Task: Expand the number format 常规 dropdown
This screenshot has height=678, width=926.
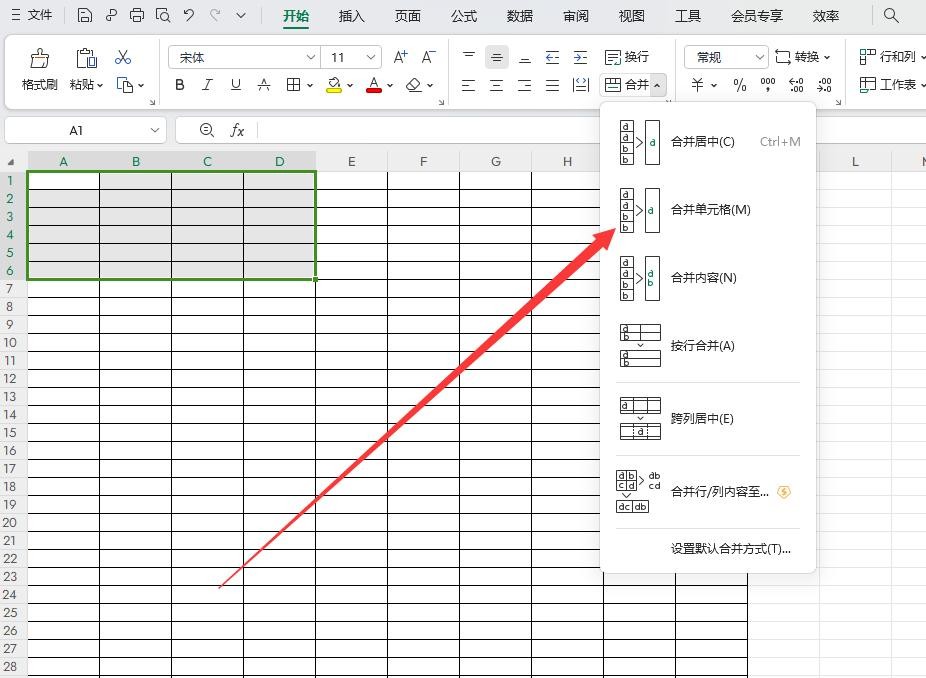Action: coord(759,58)
